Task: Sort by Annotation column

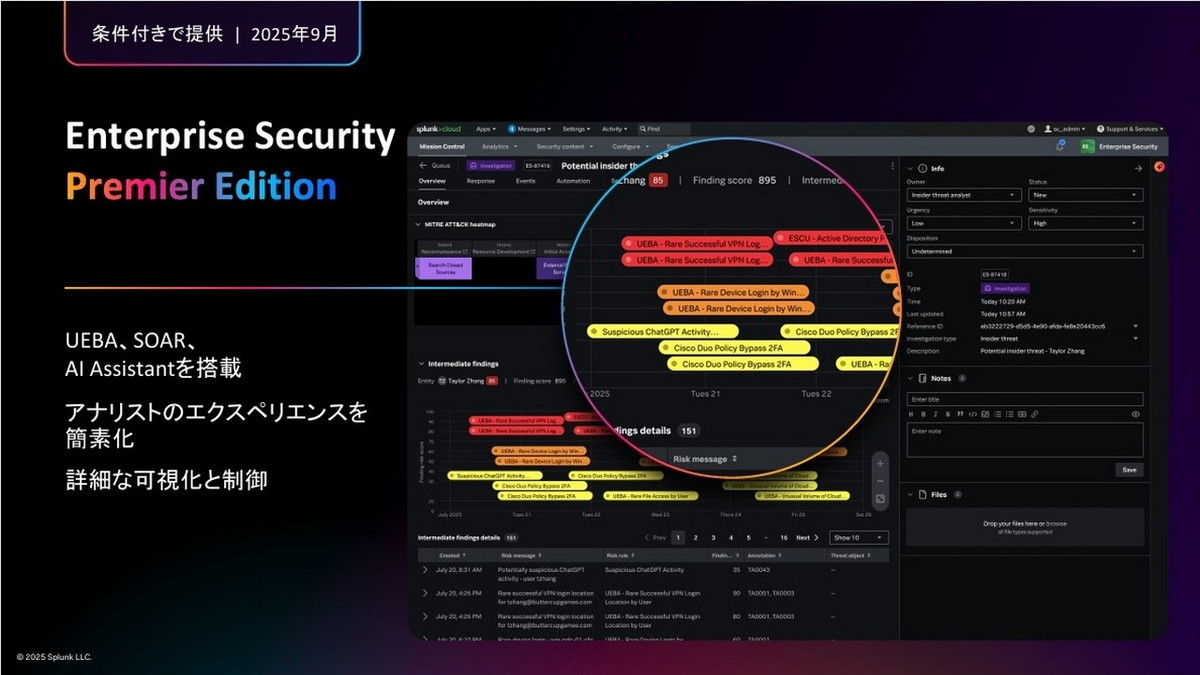Action: [x=764, y=554]
